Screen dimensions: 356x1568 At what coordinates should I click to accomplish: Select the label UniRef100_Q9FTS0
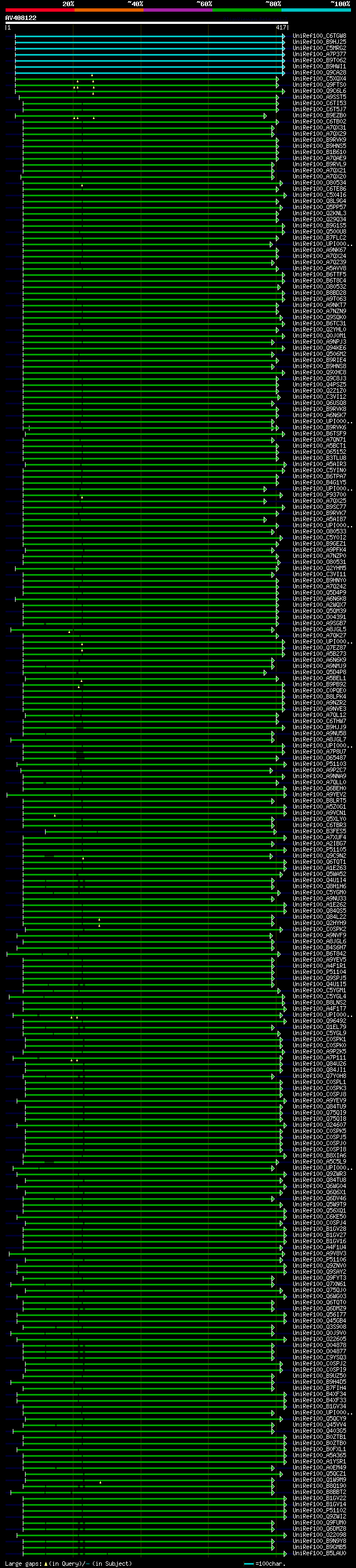(x=319, y=85)
